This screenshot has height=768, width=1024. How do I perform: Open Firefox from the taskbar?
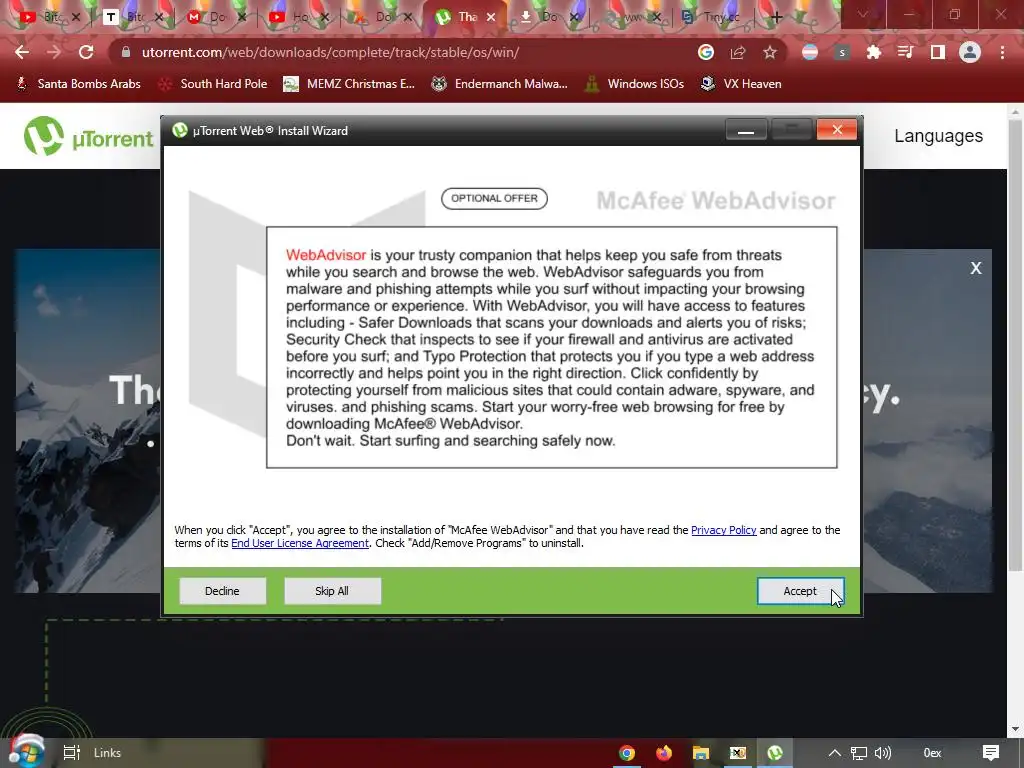(664, 753)
